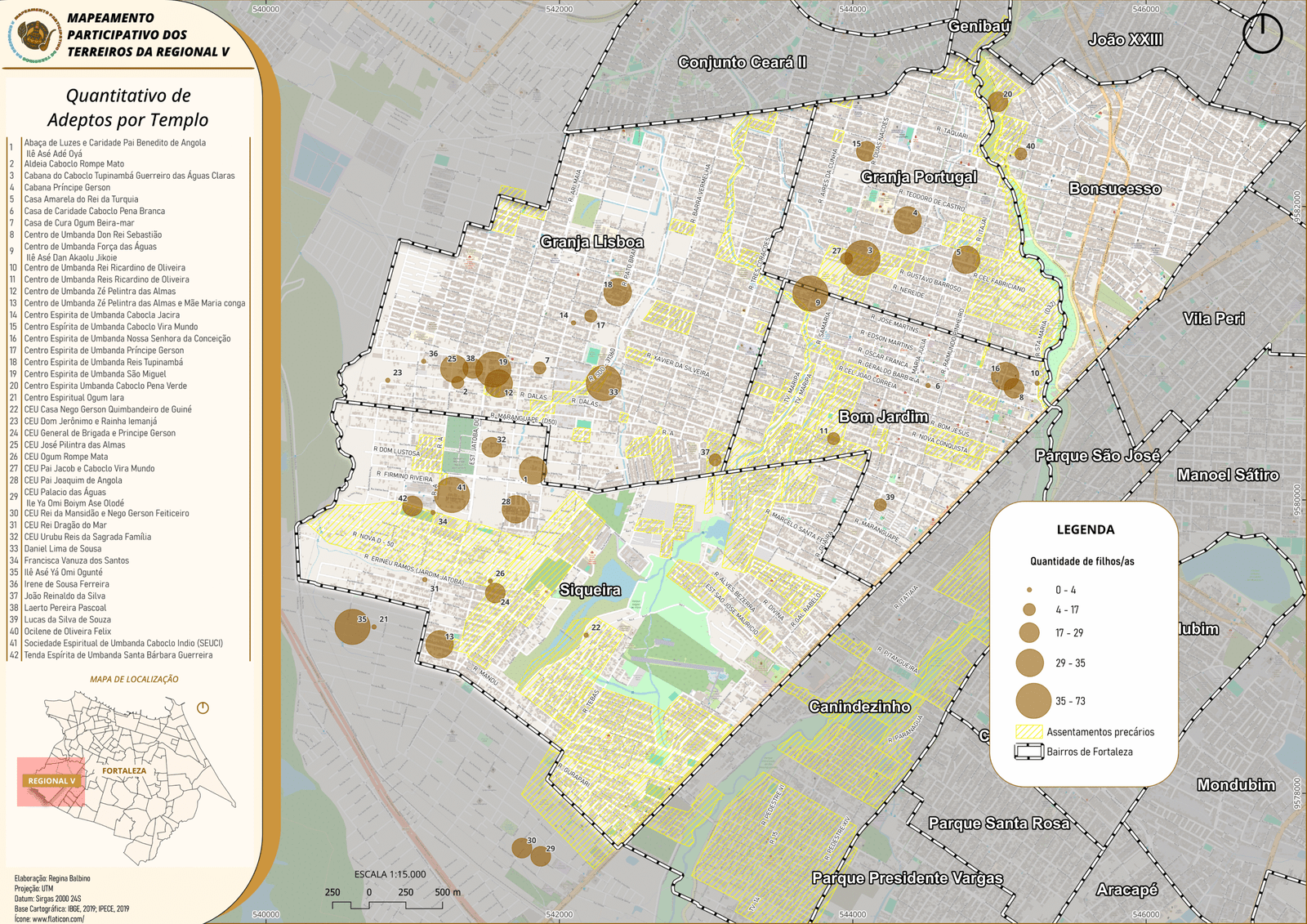Click the REGIONAL V highlight in the location map

[x=51, y=782]
